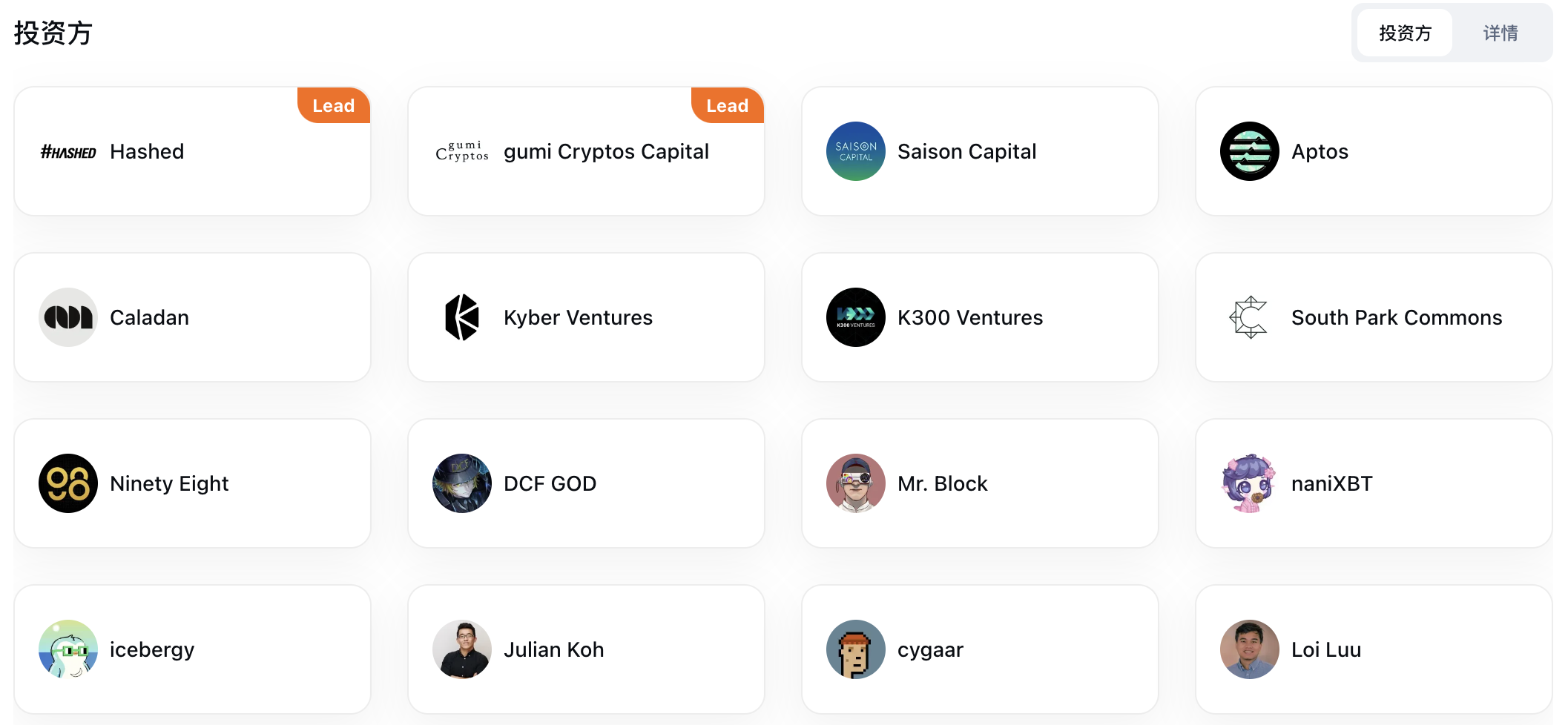Image resolution: width=1568 pixels, height=725 pixels.
Task: Select the 投资方 tab
Action: pos(1405,33)
